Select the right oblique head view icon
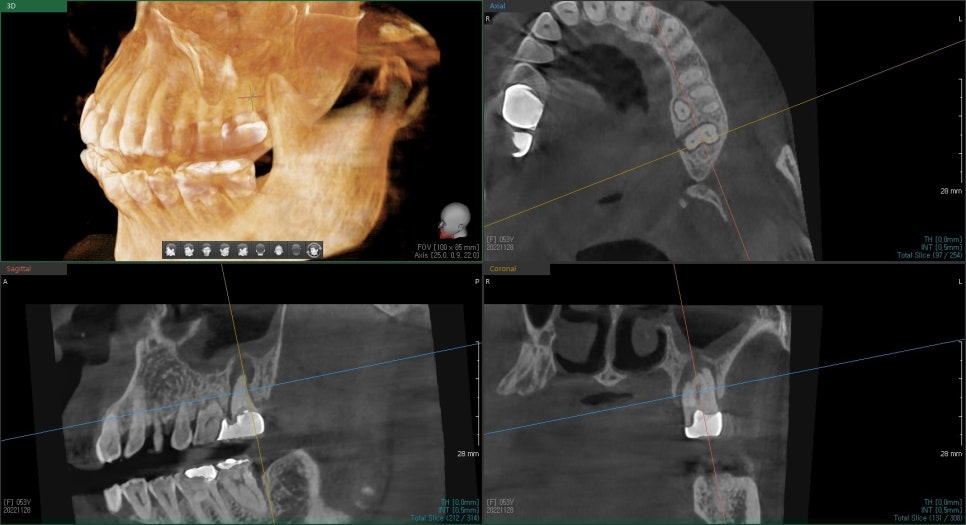The width and height of the screenshot is (966, 525). click(x=189, y=250)
